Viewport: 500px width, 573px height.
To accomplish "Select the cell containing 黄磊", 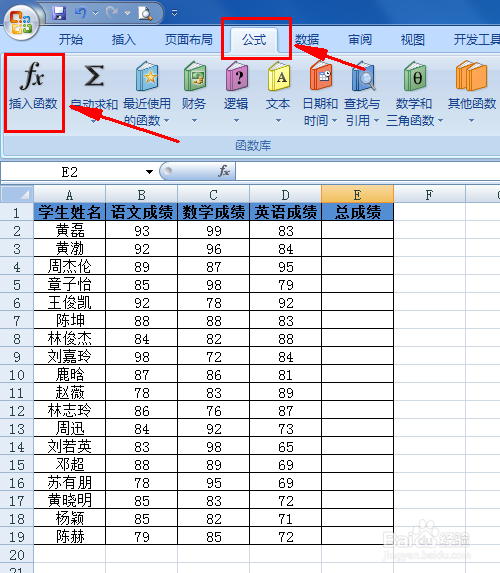I will [x=69, y=230].
